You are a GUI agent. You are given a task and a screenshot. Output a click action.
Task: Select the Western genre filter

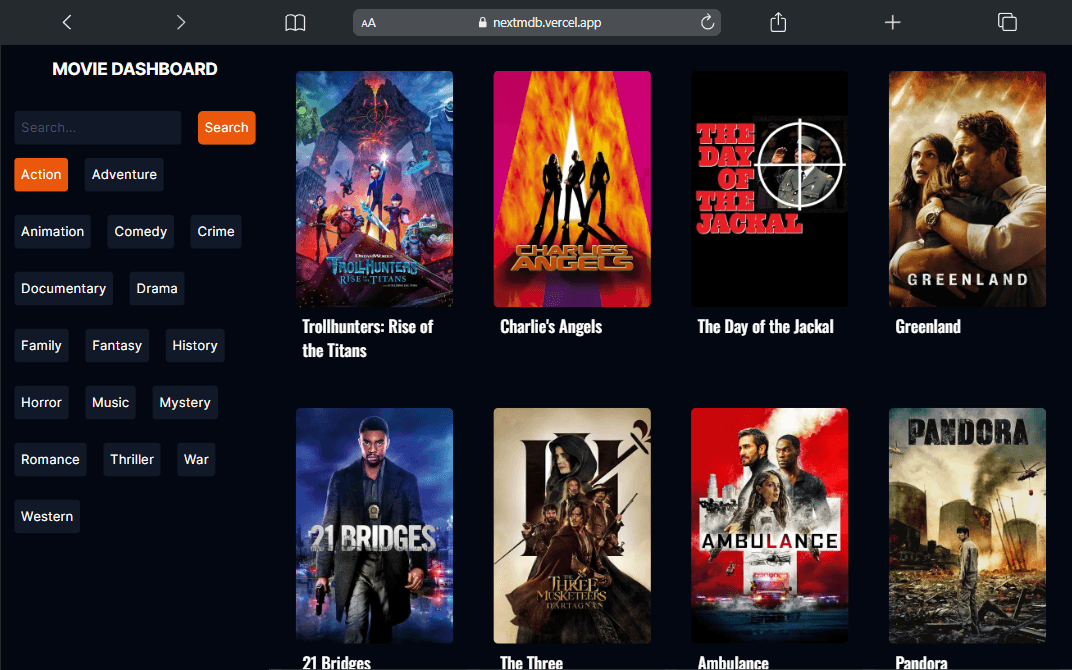coord(47,516)
